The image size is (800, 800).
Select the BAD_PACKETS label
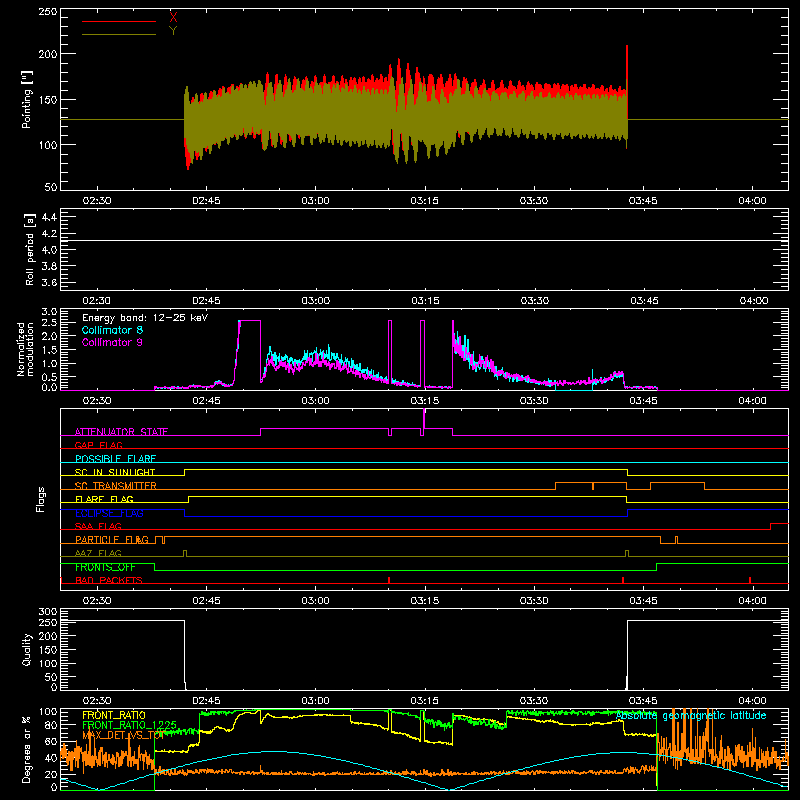click(109, 580)
